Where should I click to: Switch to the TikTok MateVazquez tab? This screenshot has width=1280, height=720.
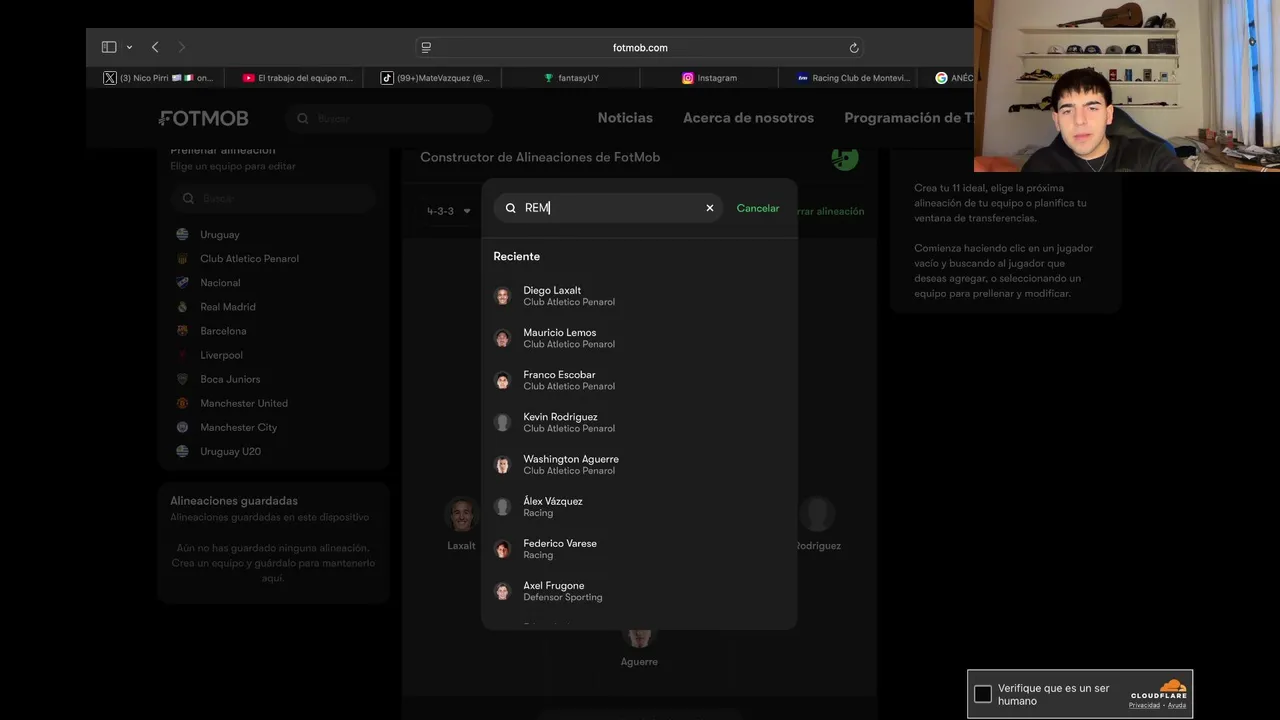pos(435,78)
